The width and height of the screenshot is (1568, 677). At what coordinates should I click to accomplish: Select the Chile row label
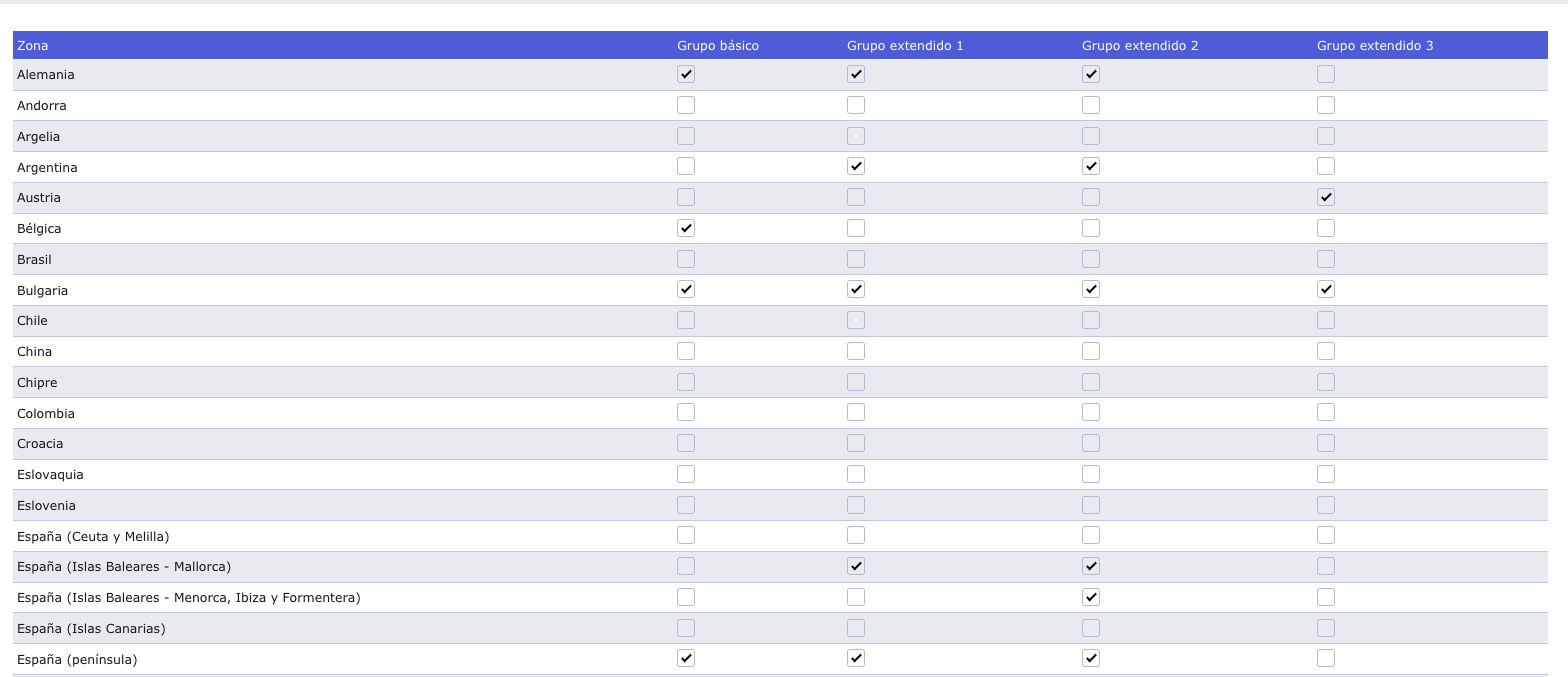pos(32,321)
